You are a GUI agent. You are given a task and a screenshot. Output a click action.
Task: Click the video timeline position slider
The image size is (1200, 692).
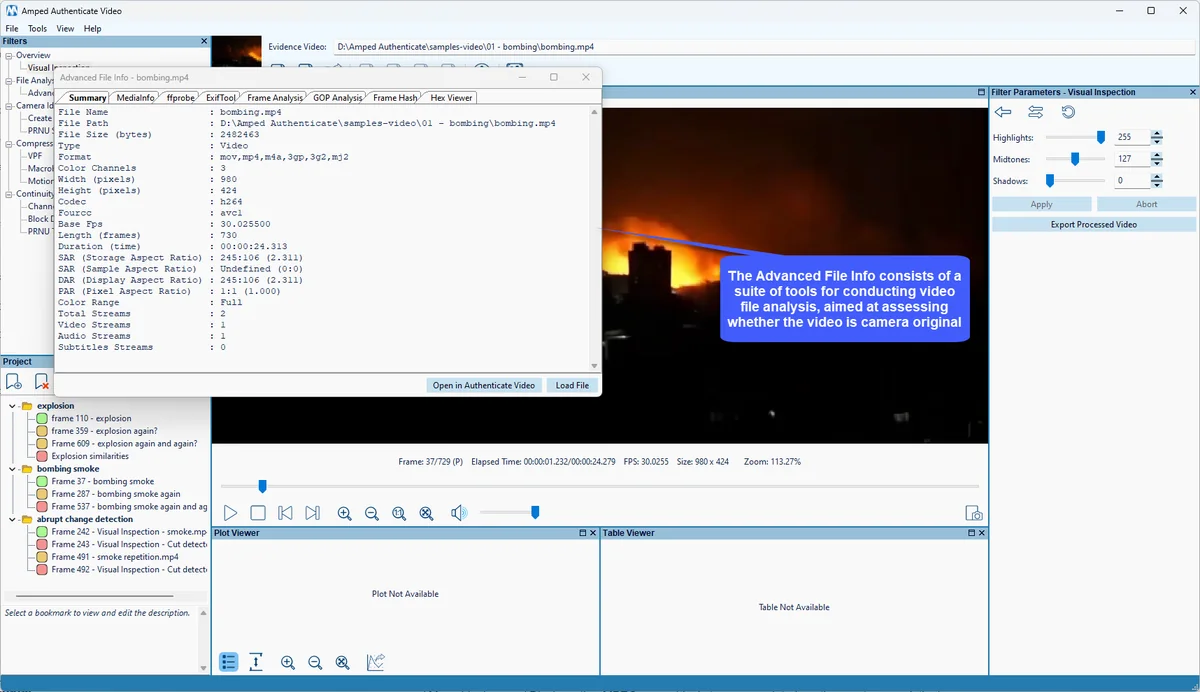click(x=262, y=486)
